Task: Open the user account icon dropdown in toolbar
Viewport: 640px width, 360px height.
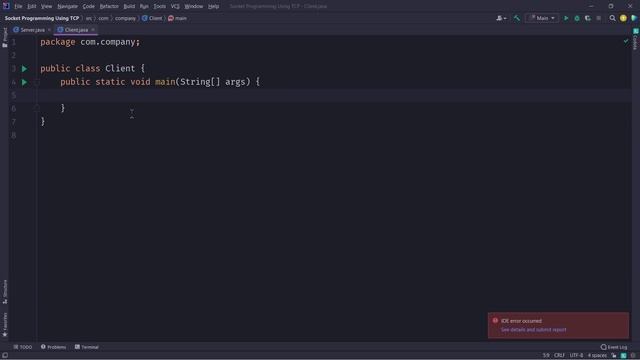Action: coord(501,18)
